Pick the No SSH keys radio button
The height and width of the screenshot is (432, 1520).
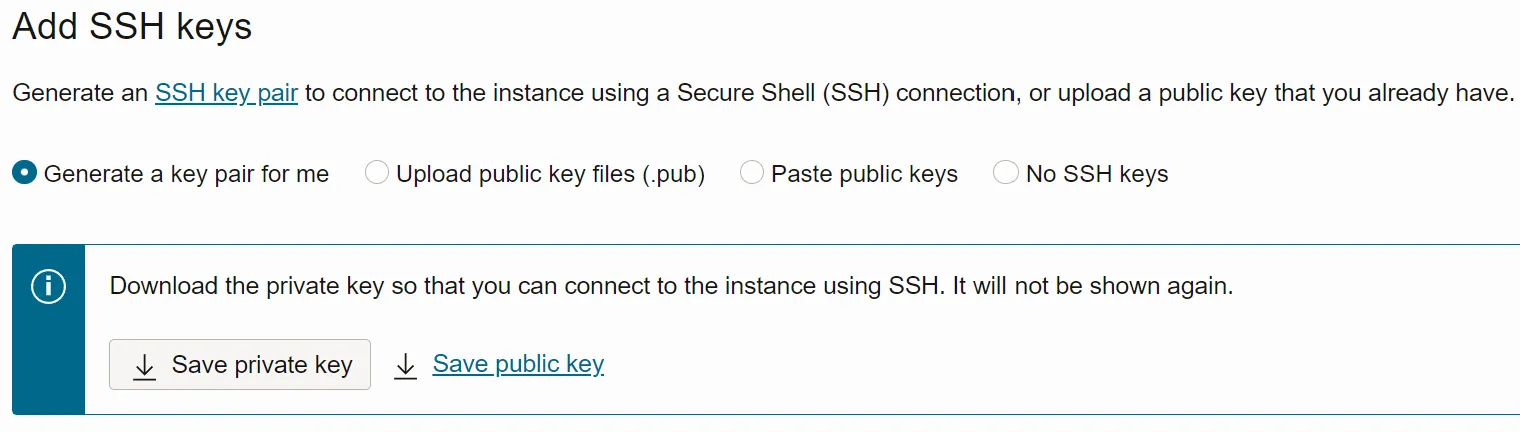click(x=1005, y=173)
